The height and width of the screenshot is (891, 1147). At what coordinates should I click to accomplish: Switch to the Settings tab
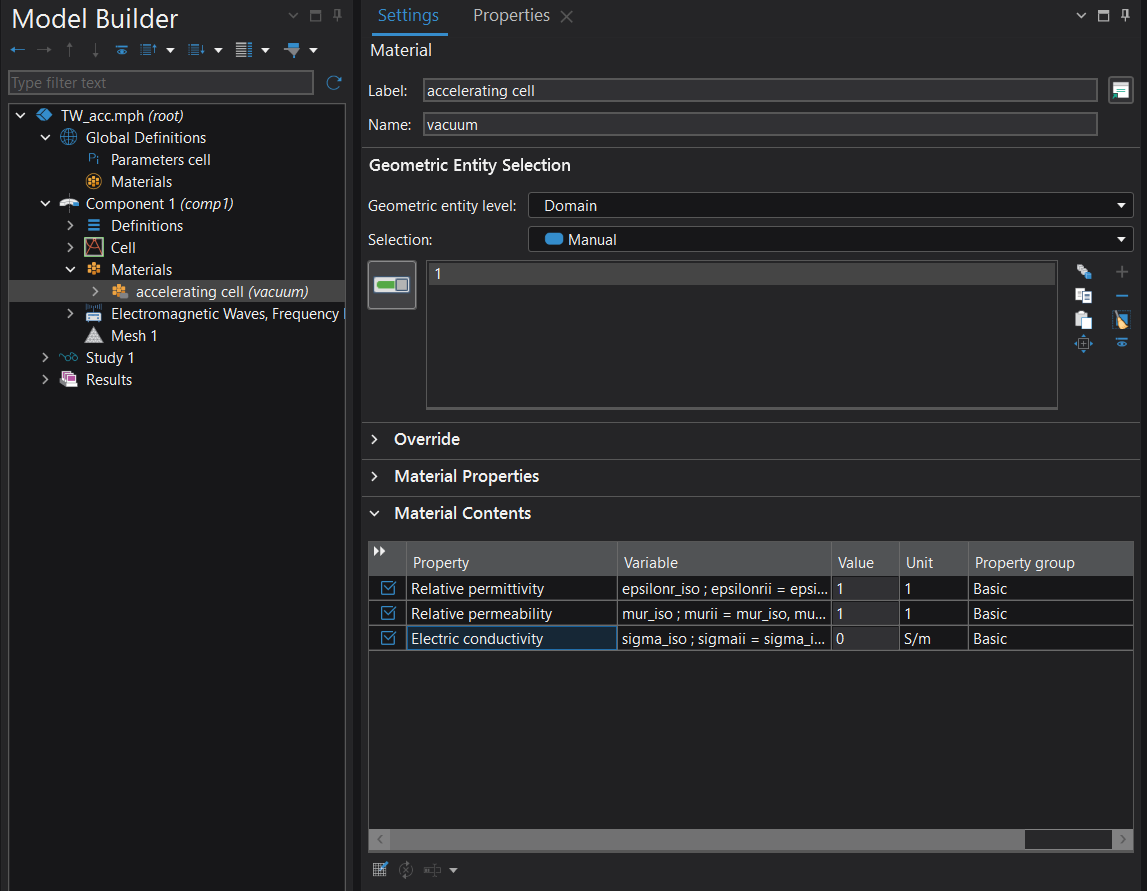408,16
